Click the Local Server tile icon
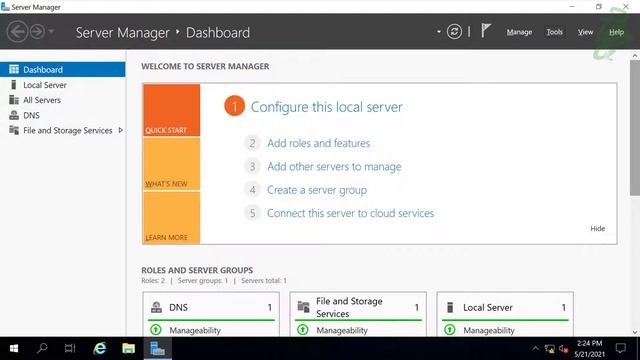The image size is (640, 360). click(x=450, y=307)
